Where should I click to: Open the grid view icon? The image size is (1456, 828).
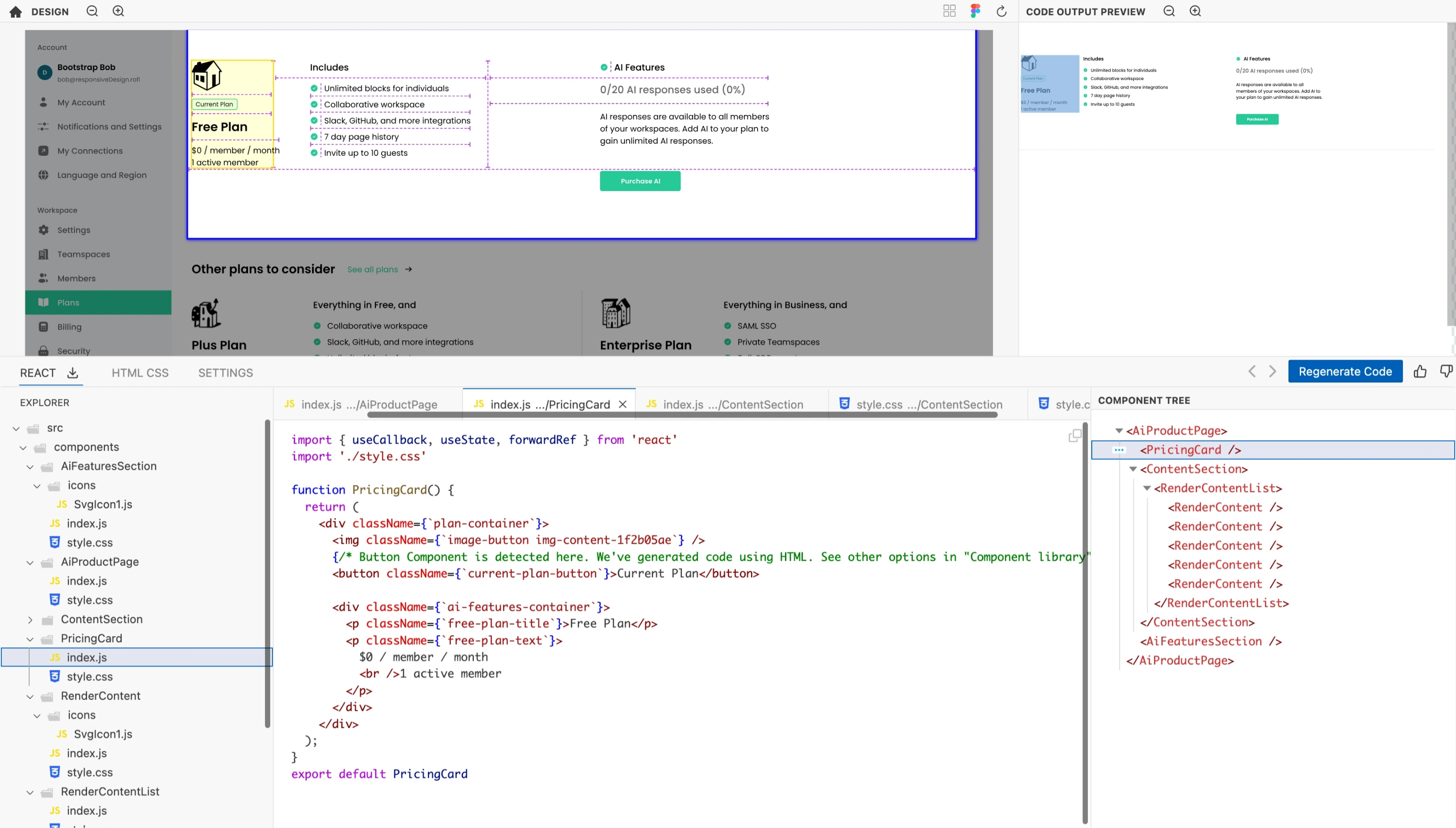click(x=949, y=11)
